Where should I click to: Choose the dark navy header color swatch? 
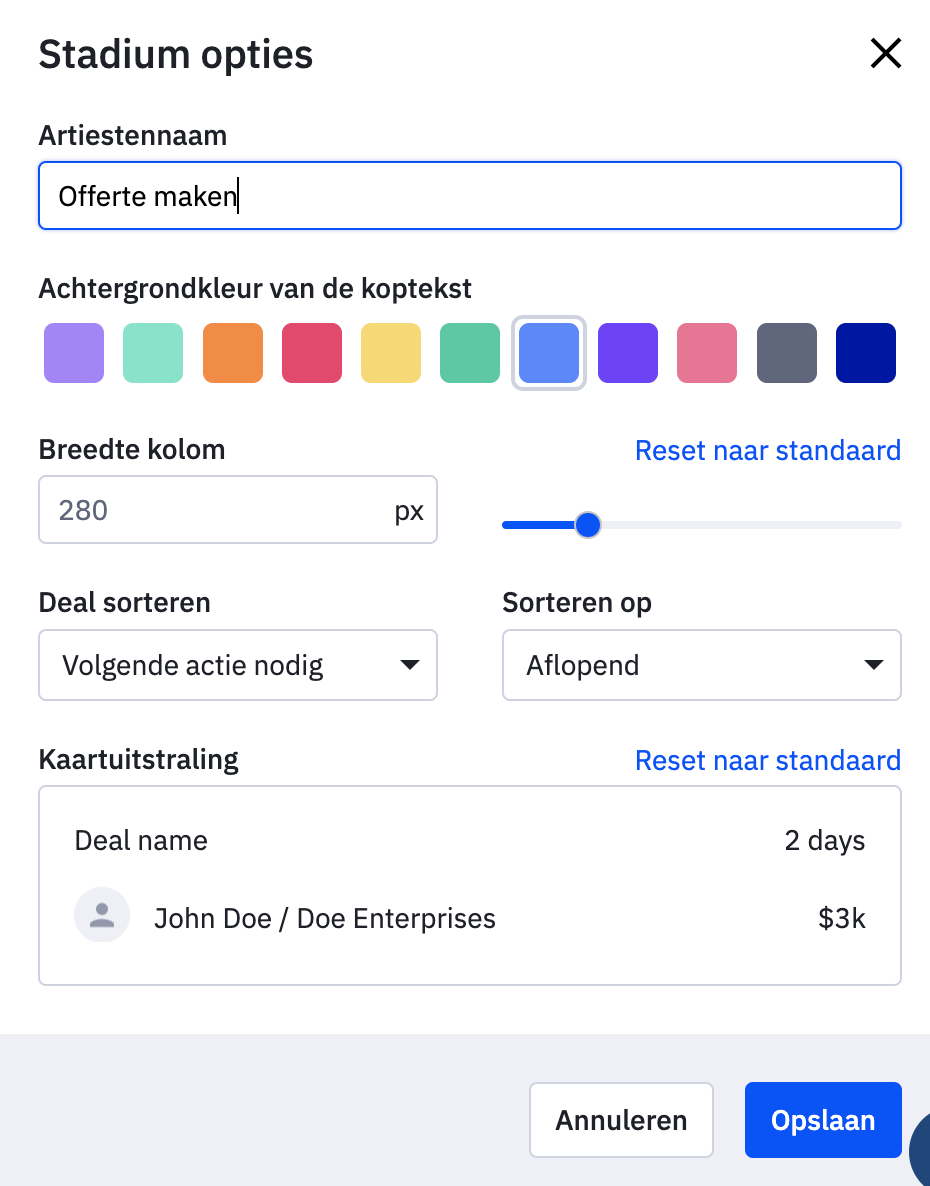865,352
